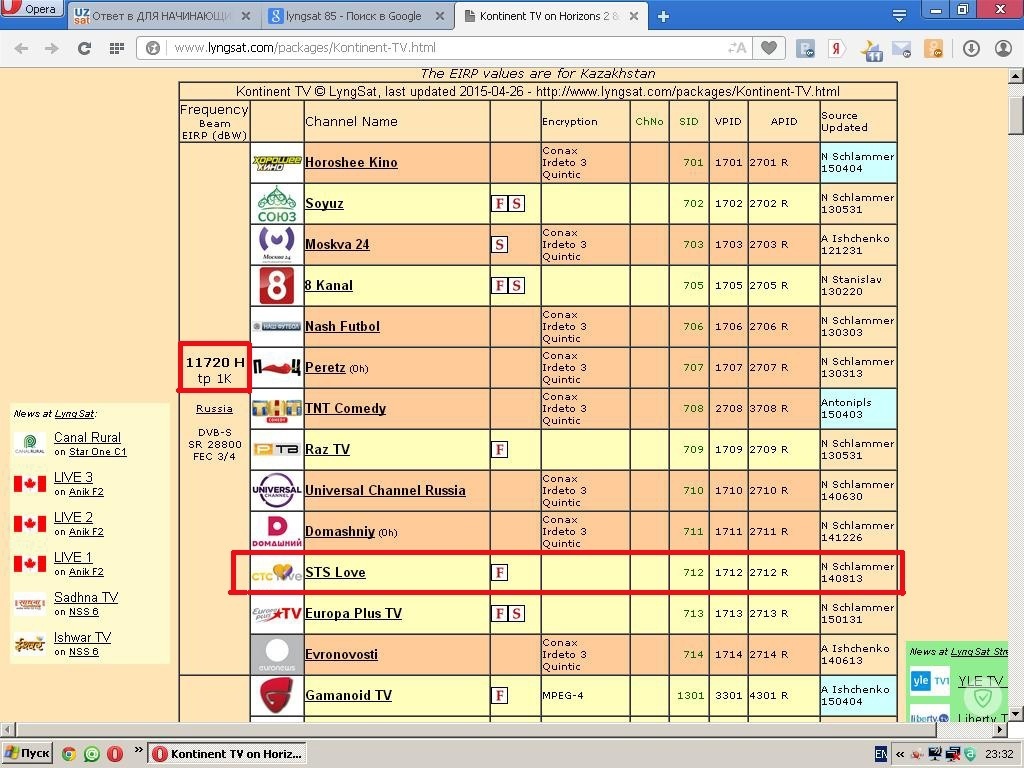The height and width of the screenshot is (768, 1024).
Task: Open the TNT Comedy link
Action: (345, 408)
